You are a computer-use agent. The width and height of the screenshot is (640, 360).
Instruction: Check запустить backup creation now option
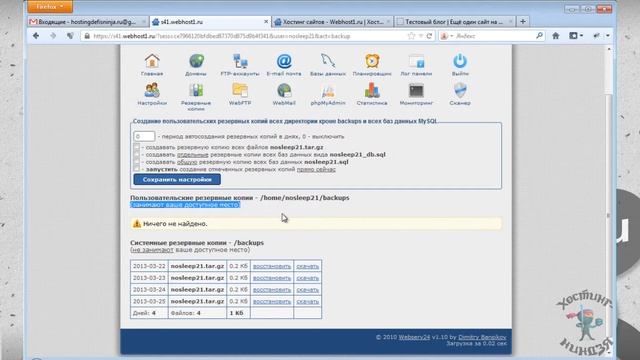(x=136, y=169)
